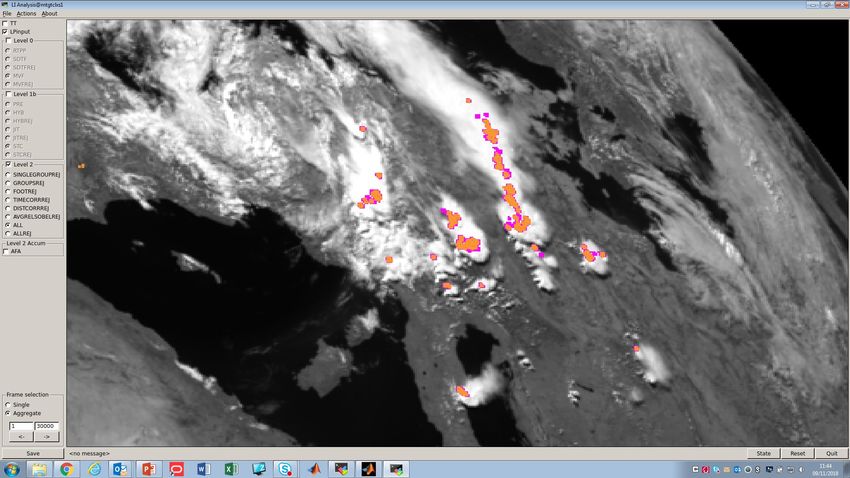Open the light MATLAB taskbar icon
Viewport: 850px width, 478px height.
coord(314,469)
